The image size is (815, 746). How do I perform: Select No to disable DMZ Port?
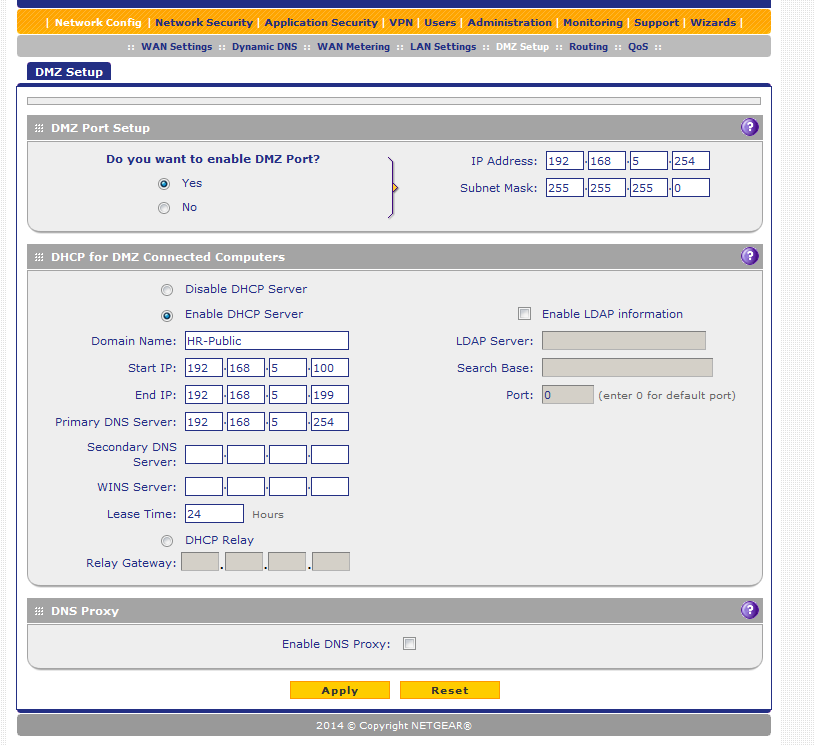(164, 208)
